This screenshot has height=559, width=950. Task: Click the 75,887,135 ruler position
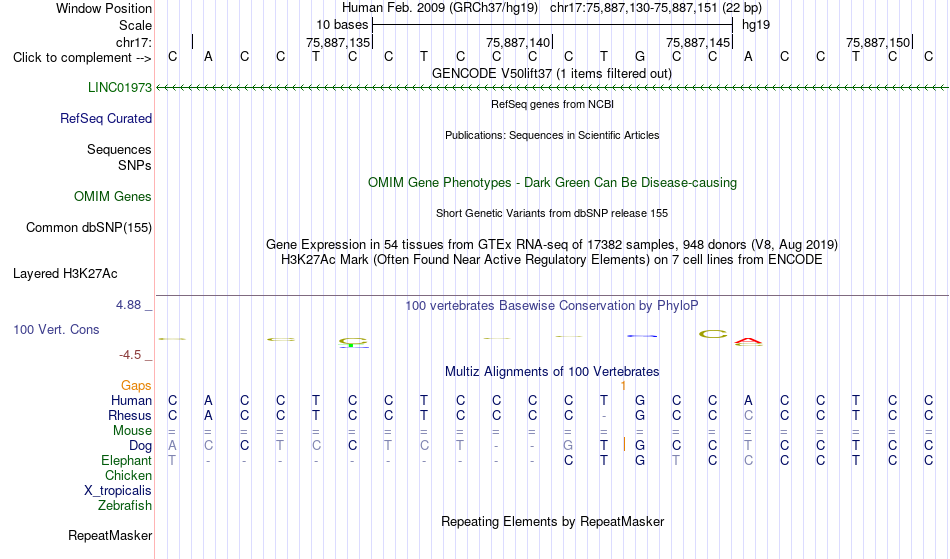pos(337,42)
